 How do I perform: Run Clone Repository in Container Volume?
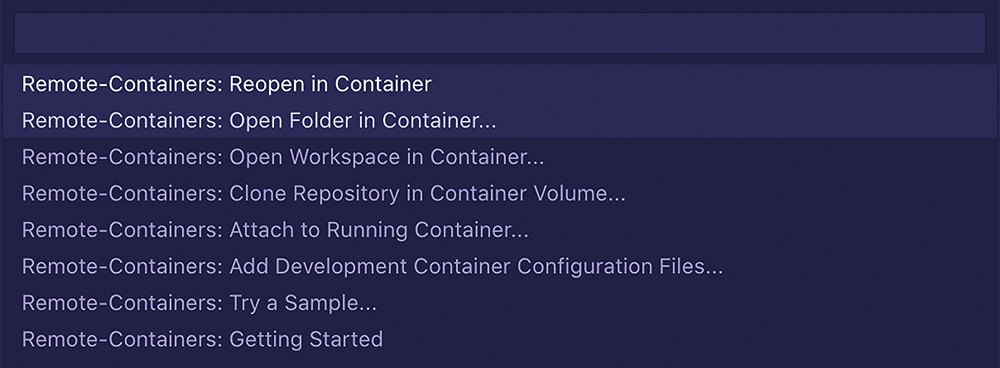coord(500,193)
